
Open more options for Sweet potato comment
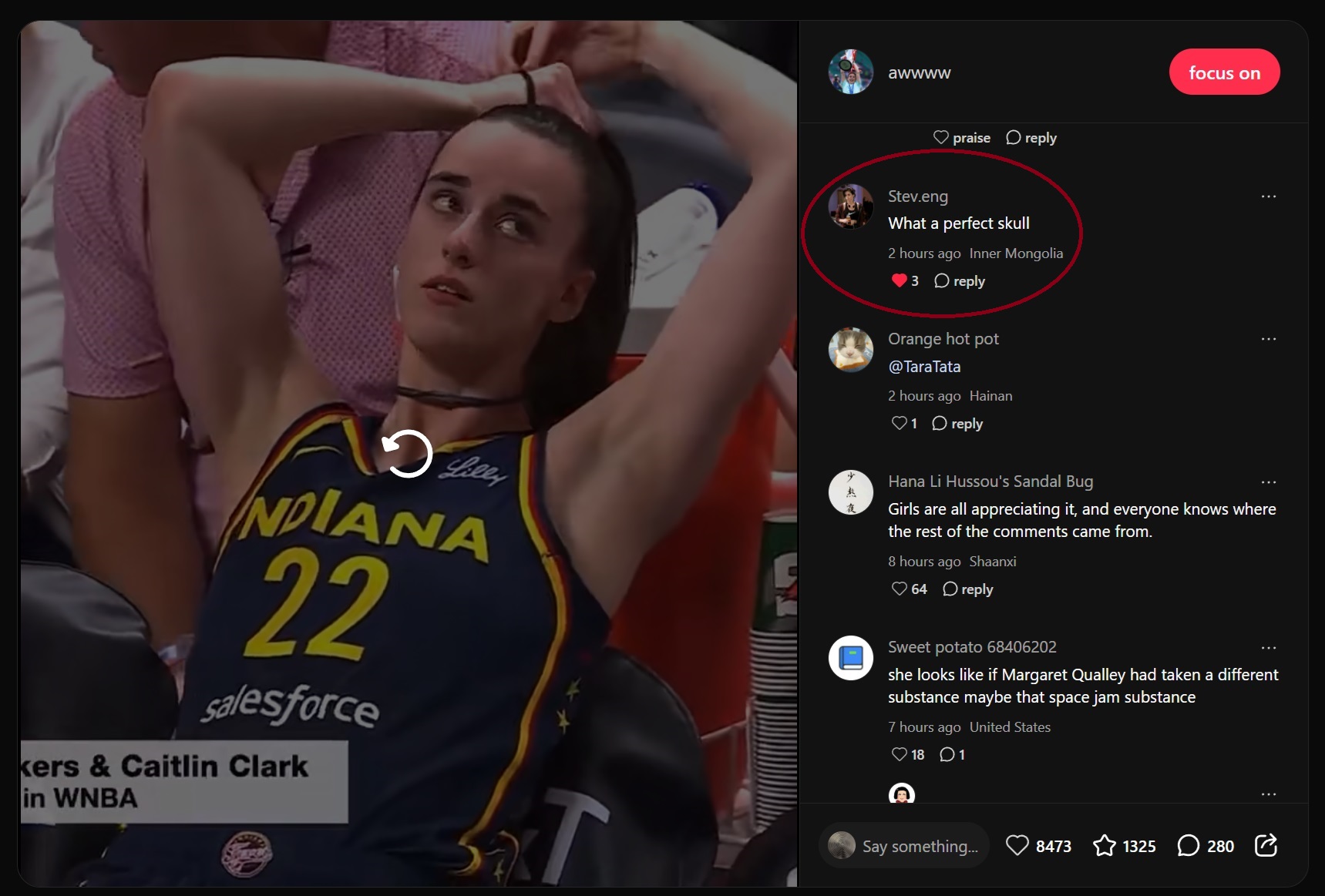click(x=1269, y=648)
